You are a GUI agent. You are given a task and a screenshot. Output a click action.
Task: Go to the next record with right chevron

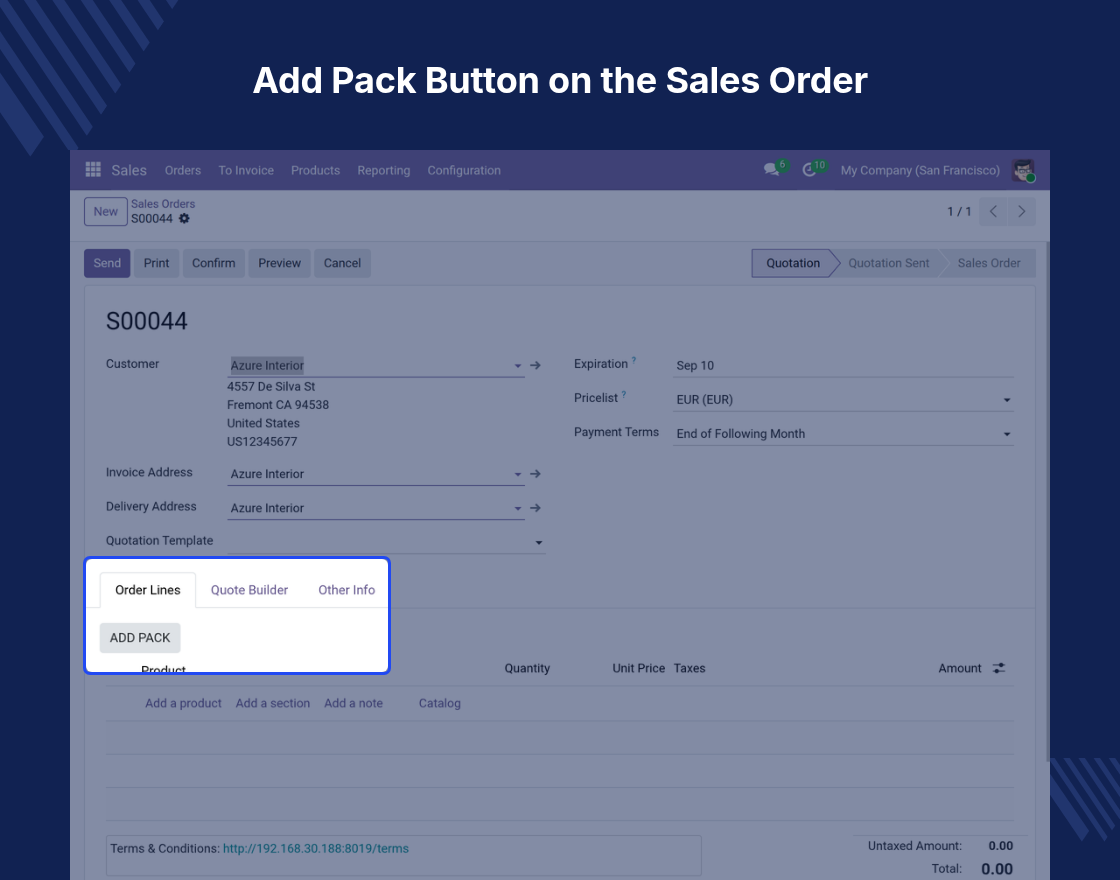click(x=1021, y=211)
